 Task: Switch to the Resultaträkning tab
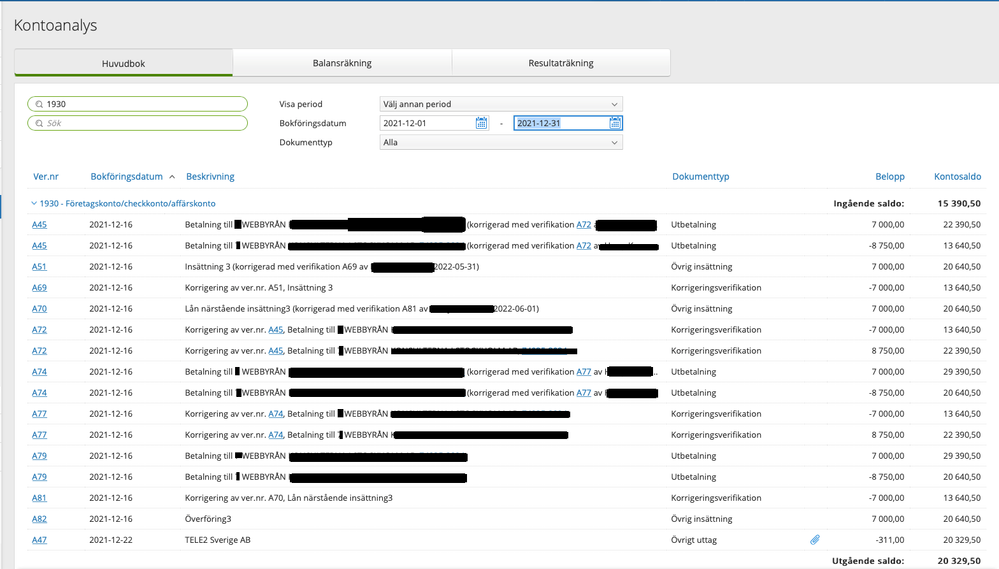click(560, 63)
